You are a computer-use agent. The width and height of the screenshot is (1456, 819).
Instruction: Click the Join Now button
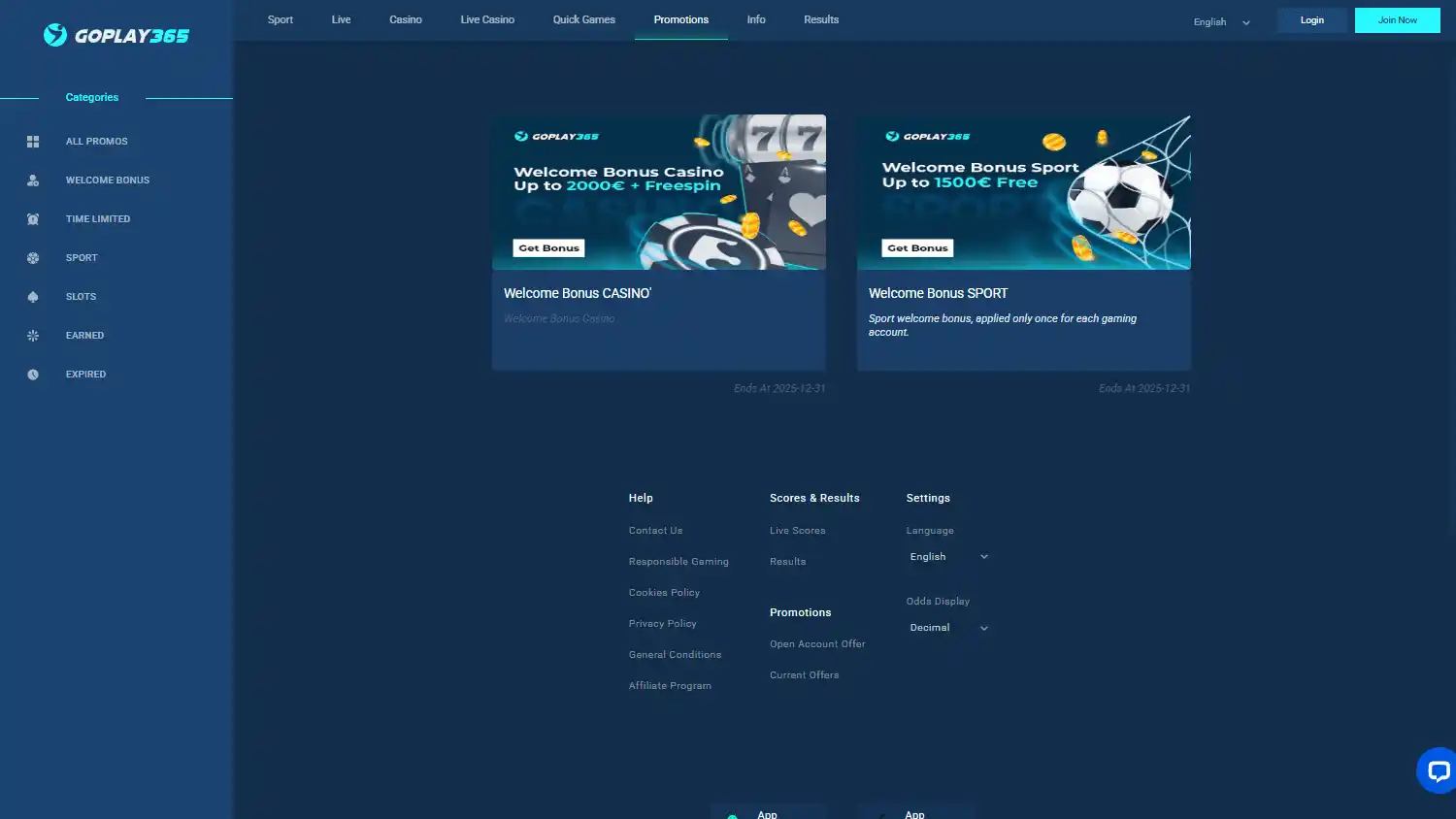[1398, 20]
